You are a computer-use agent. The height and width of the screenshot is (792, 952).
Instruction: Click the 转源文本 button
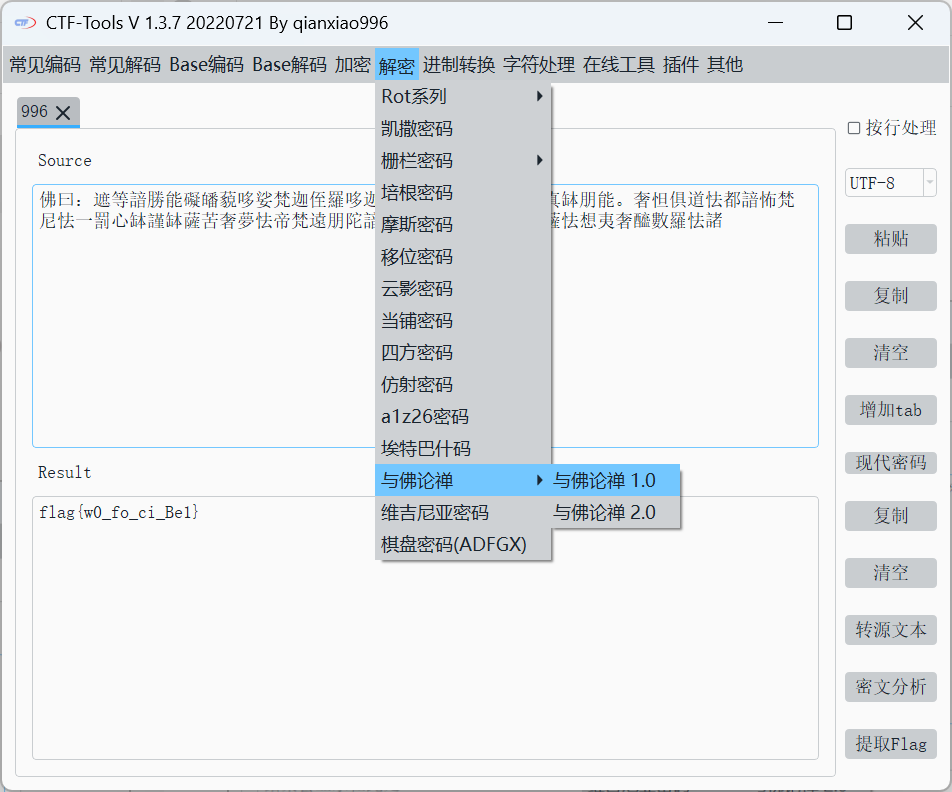890,630
